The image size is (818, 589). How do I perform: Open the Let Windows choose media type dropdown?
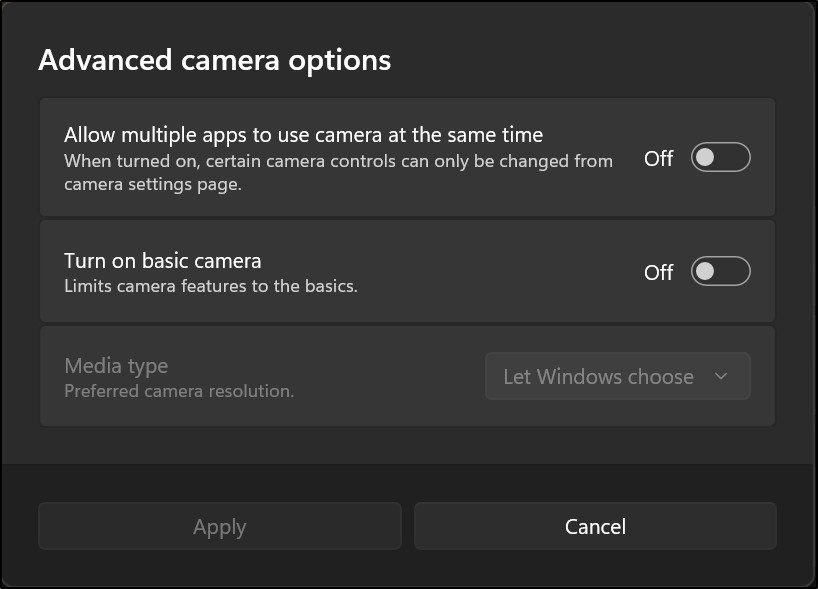pyautogui.click(x=618, y=376)
